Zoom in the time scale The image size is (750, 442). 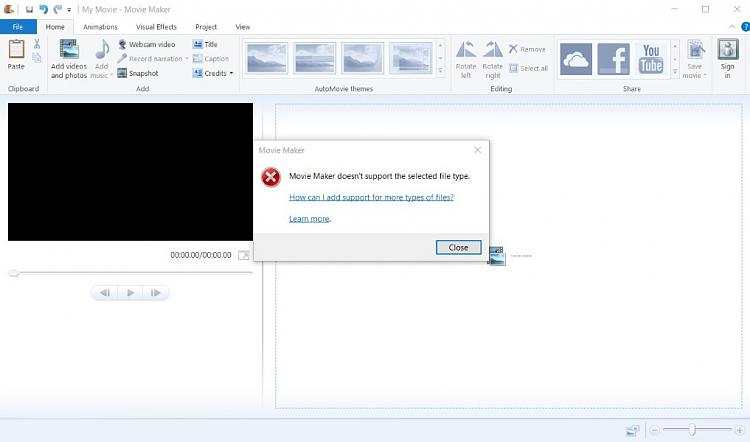[739, 430]
